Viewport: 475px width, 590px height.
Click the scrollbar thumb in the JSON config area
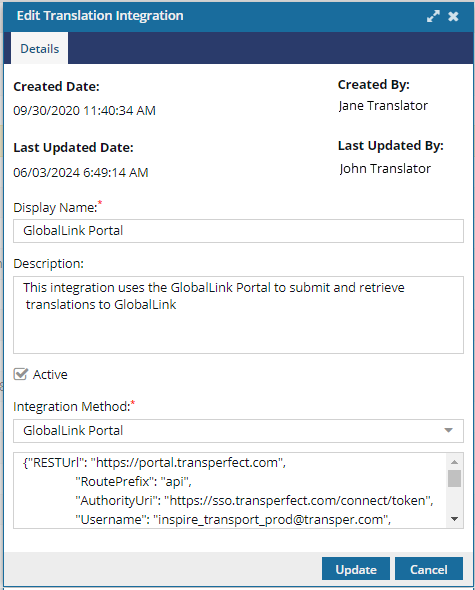pyautogui.click(x=454, y=479)
